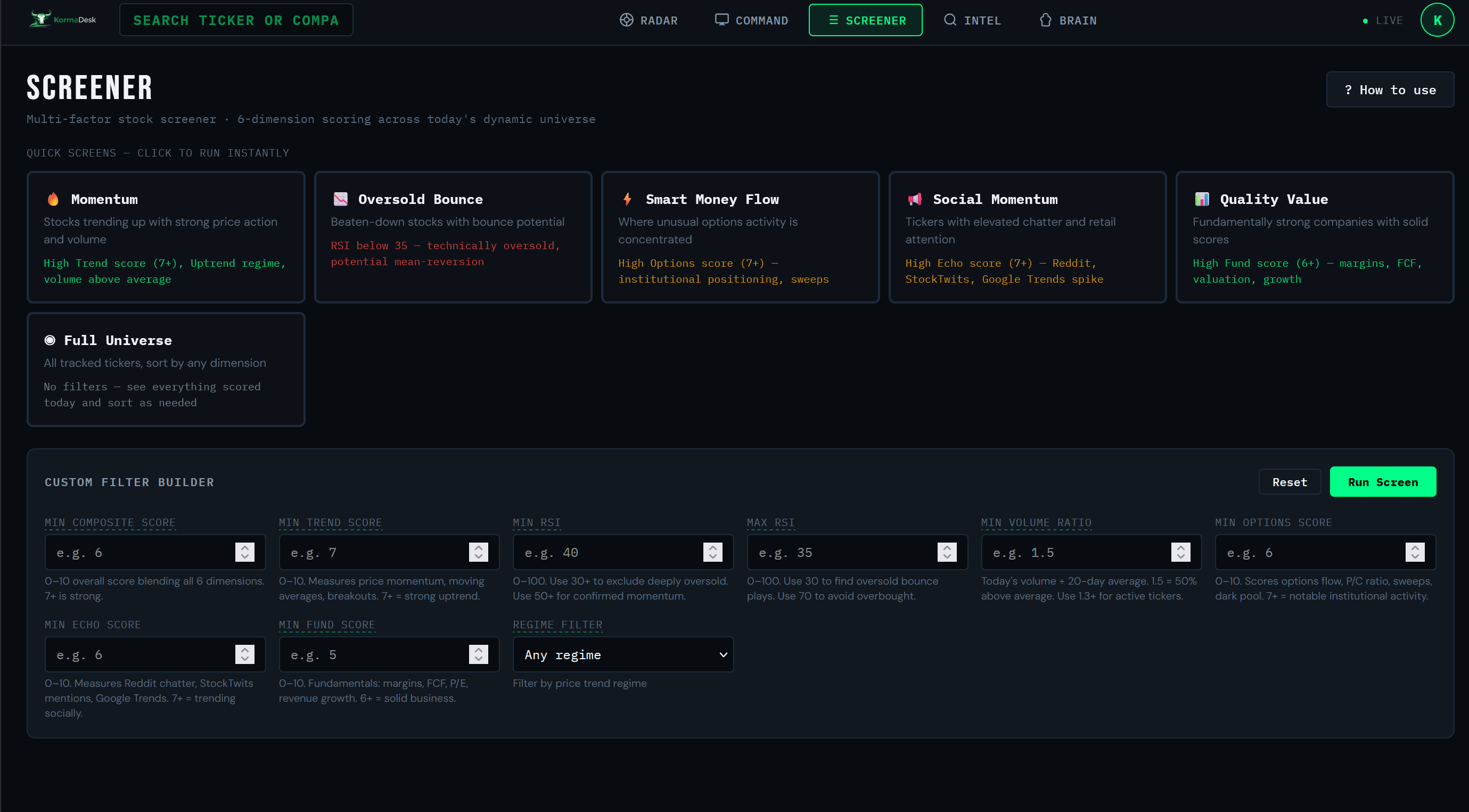Image resolution: width=1469 pixels, height=812 pixels.
Task: Click the Reset filters button
Action: (x=1290, y=482)
